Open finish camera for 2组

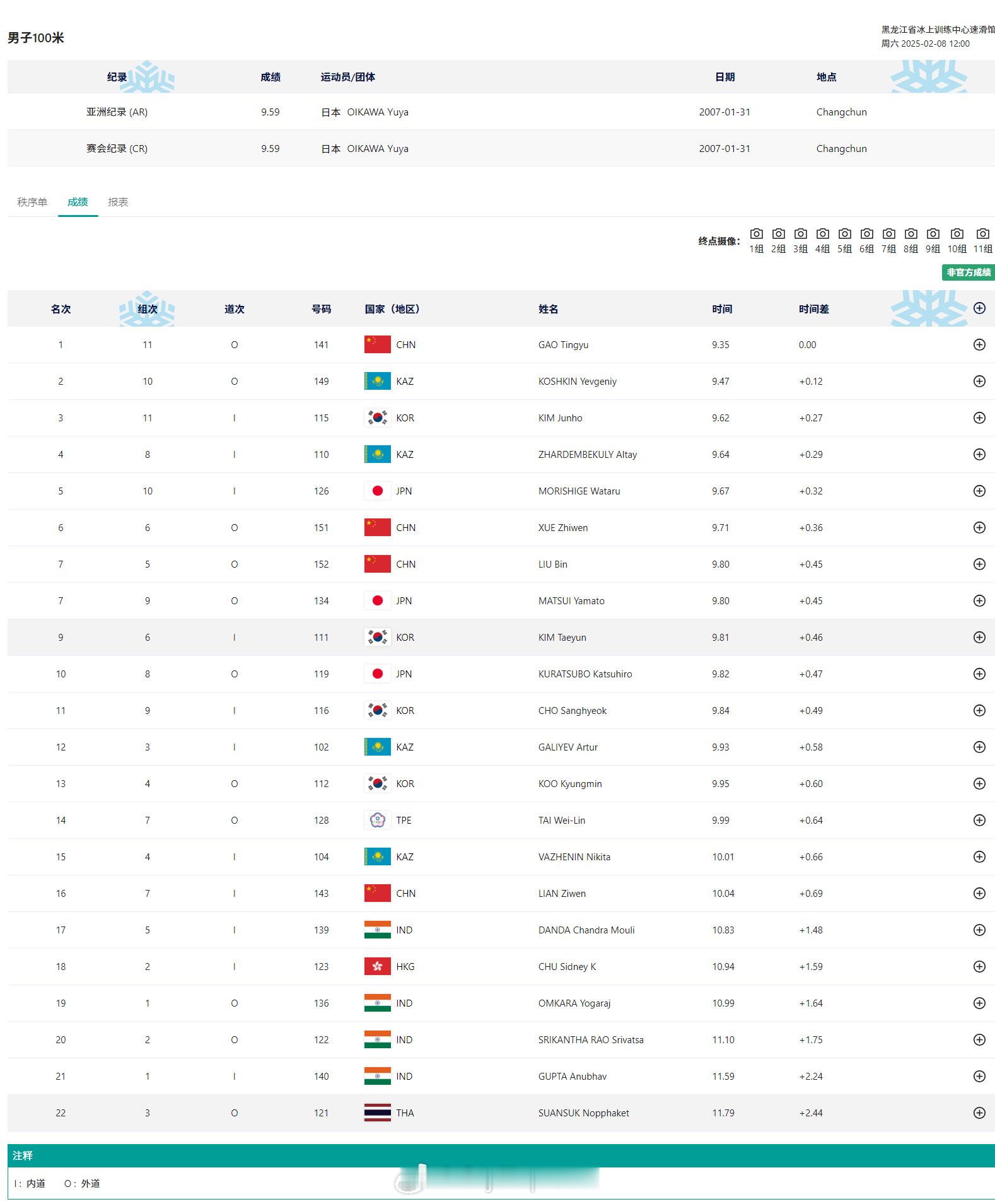[x=778, y=240]
